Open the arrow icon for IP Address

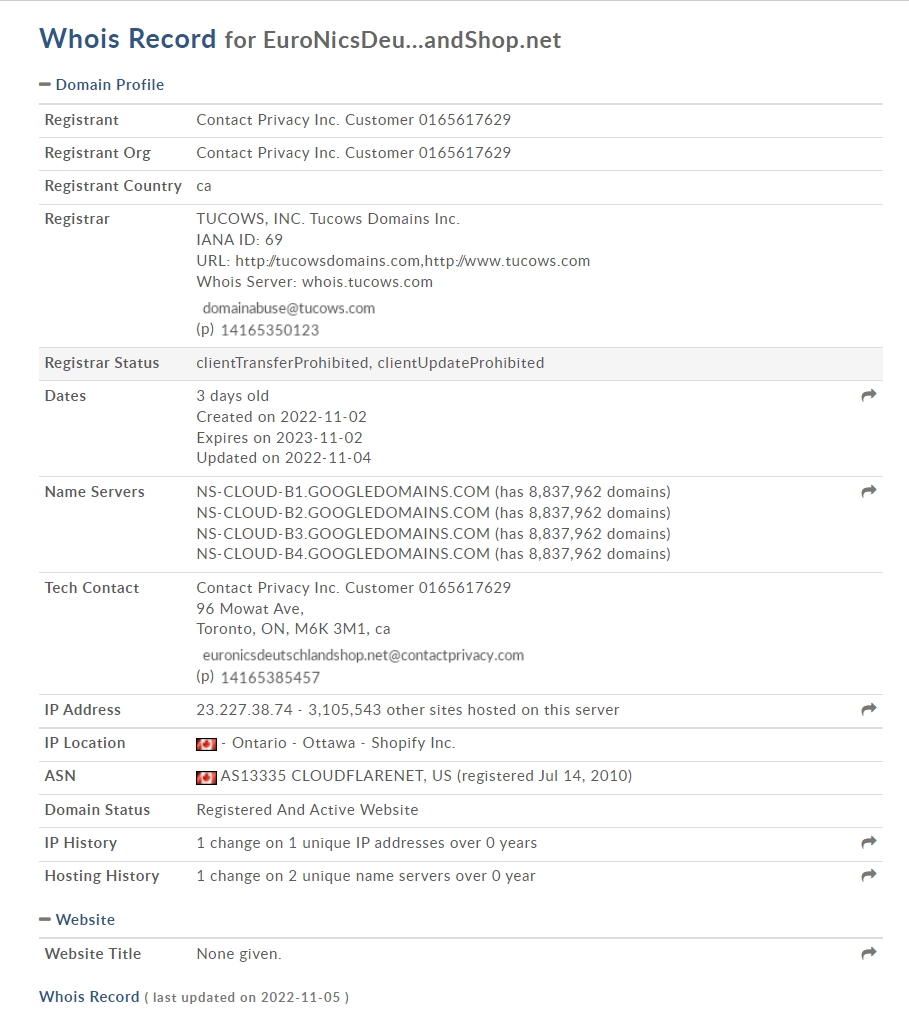[869, 709]
